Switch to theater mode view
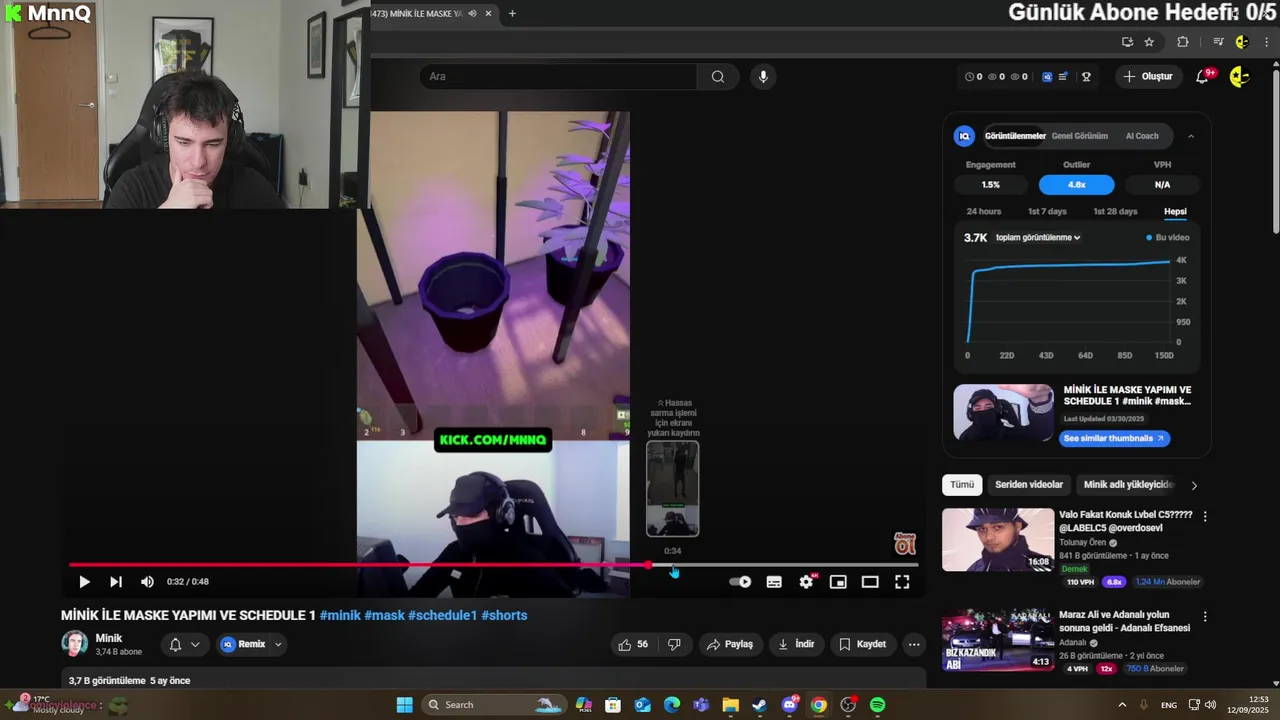1280x720 pixels. [870, 582]
